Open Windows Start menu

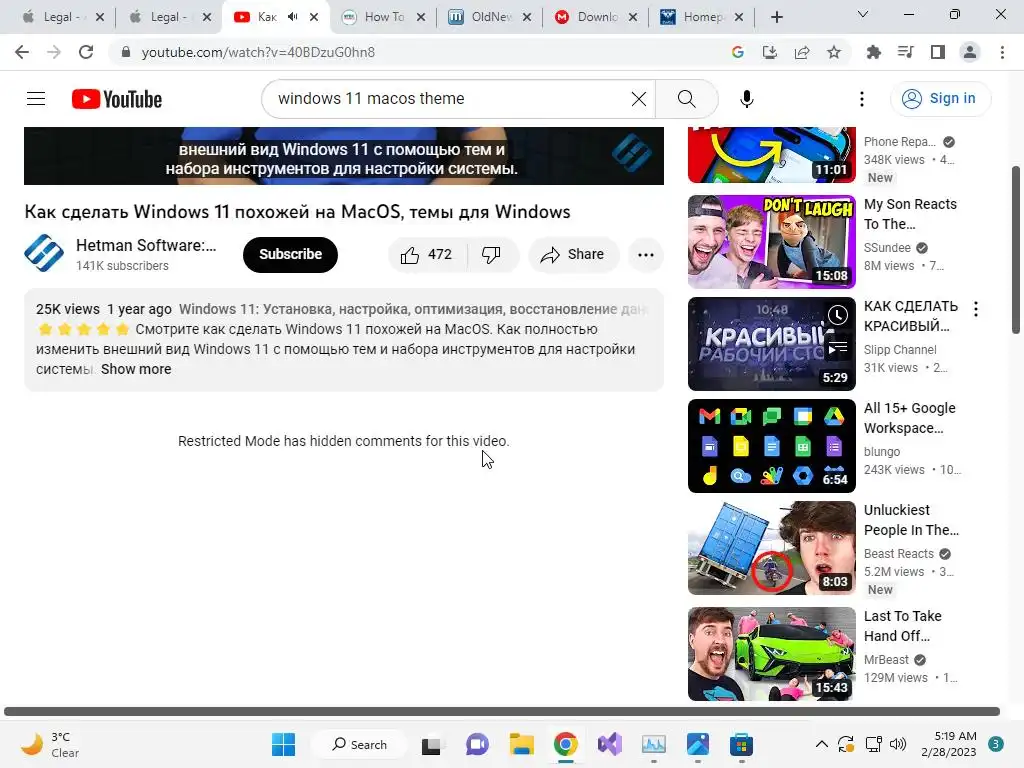pos(283,744)
